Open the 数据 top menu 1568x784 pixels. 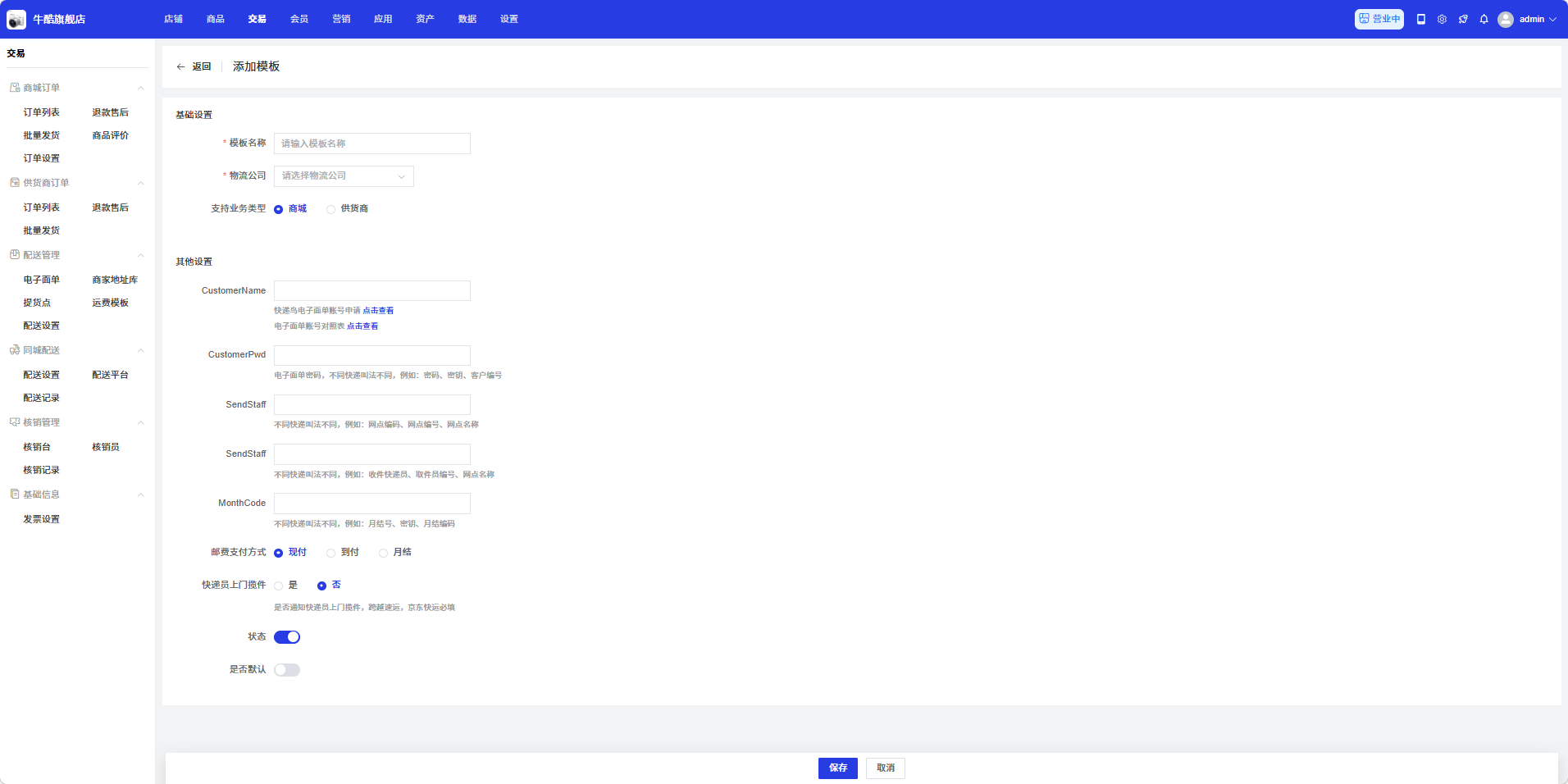tap(467, 19)
